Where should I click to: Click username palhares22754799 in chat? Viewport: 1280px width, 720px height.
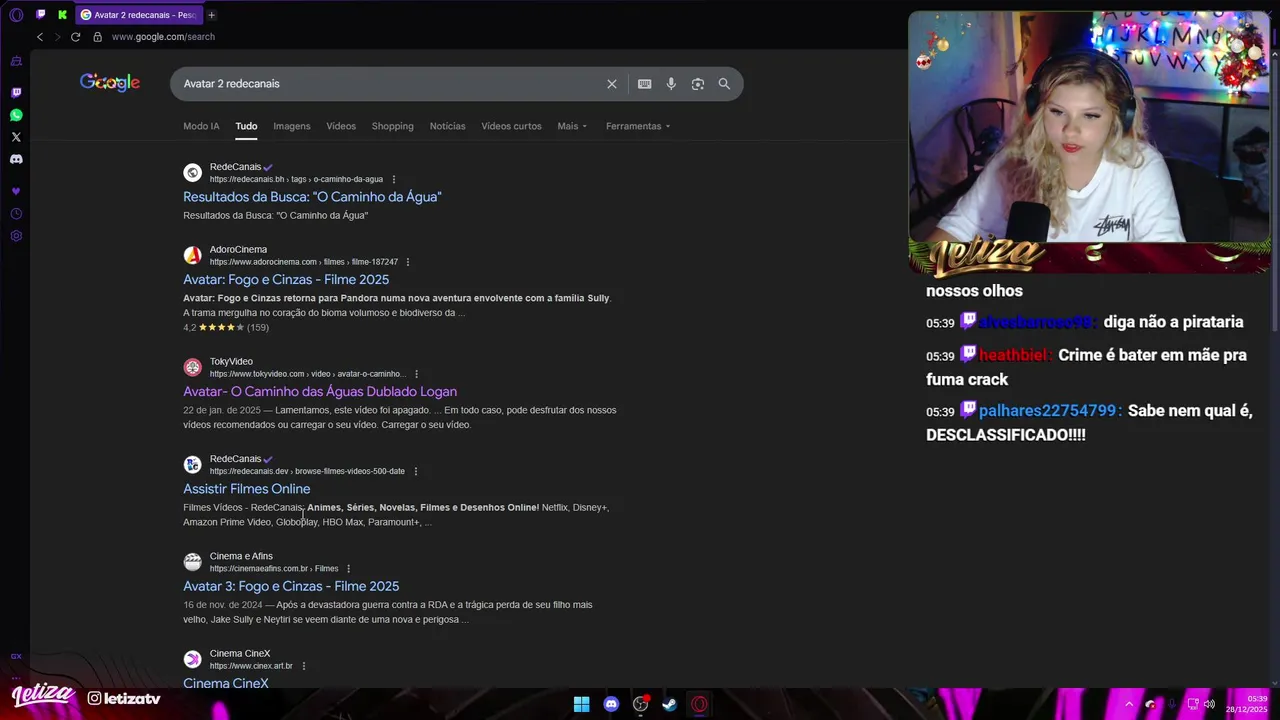click(x=1047, y=411)
